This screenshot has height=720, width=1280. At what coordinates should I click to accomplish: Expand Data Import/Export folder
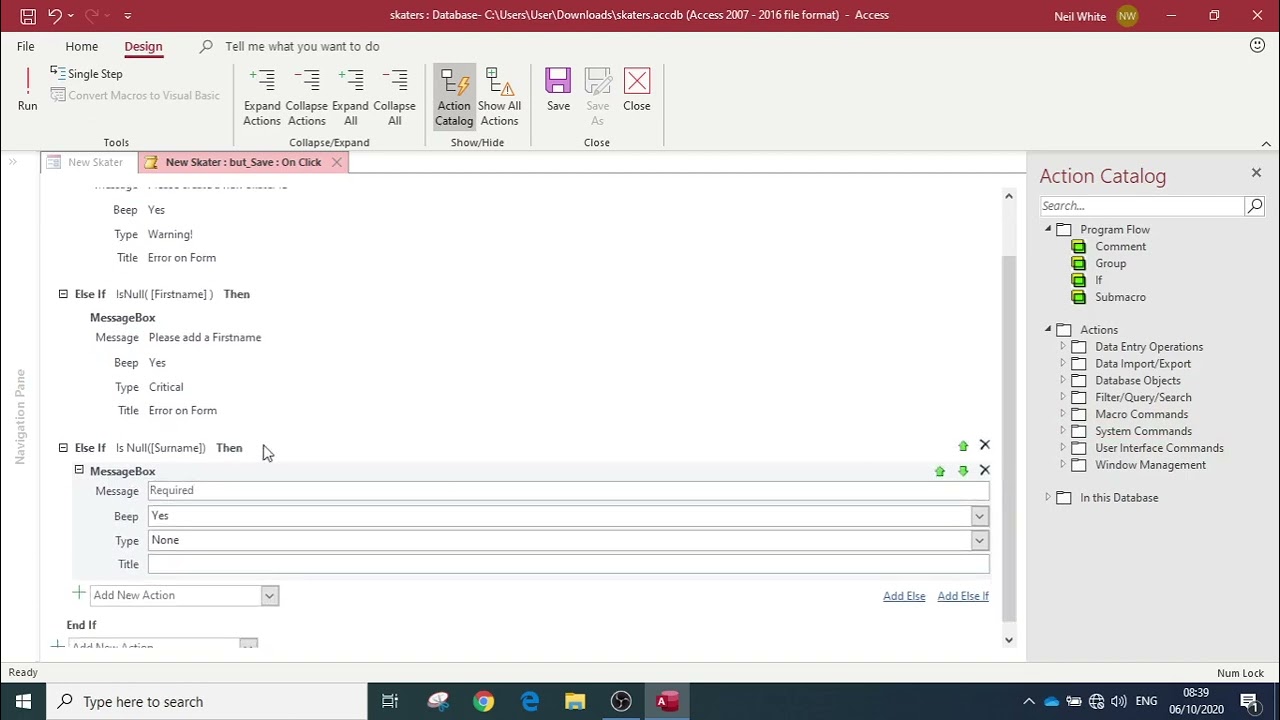tap(1063, 364)
